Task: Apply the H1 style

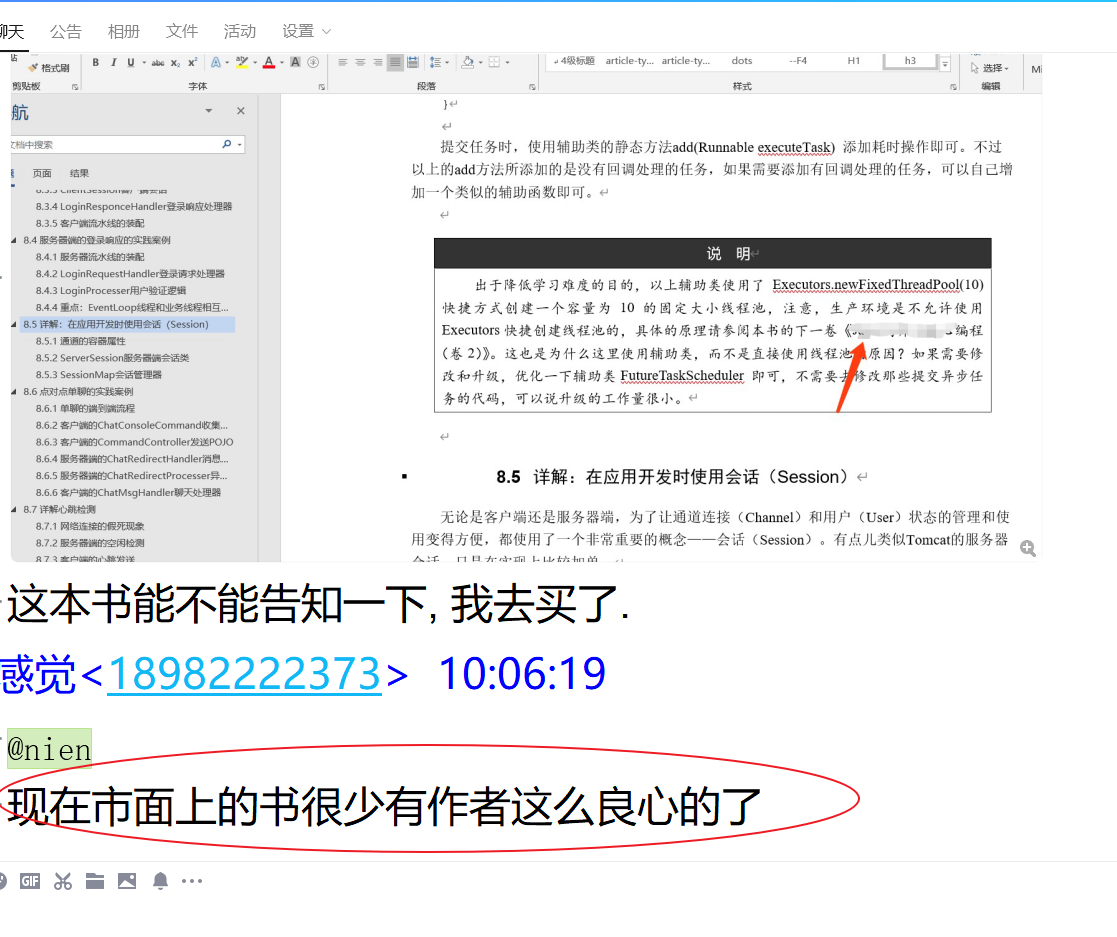Action: pos(853,61)
